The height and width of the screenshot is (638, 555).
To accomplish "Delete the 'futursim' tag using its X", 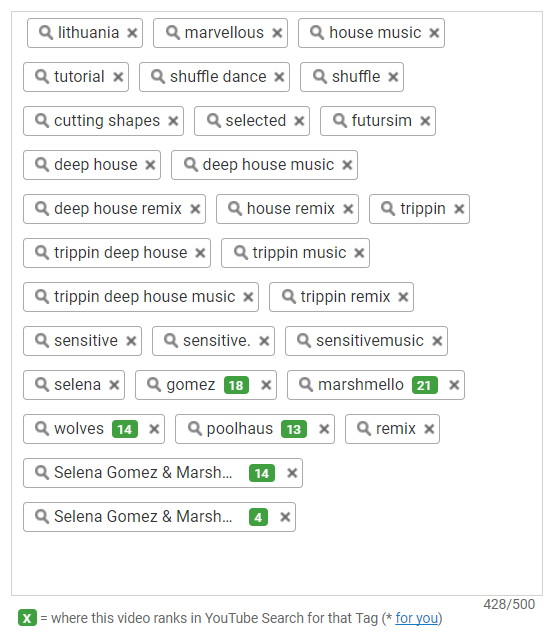I will 425,121.
